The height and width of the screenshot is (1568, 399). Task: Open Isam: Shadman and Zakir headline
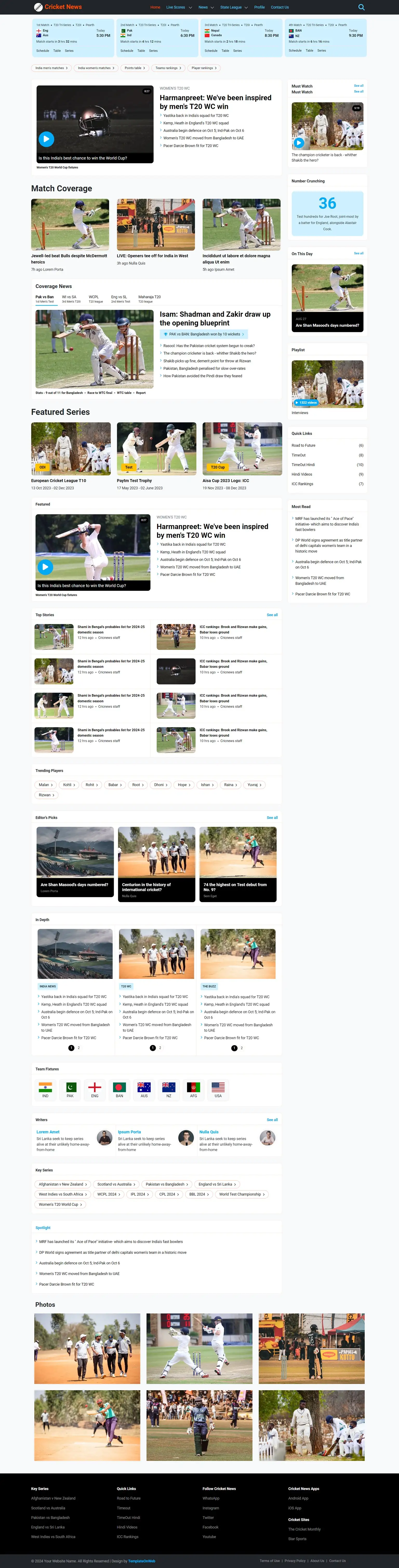(x=215, y=318)
